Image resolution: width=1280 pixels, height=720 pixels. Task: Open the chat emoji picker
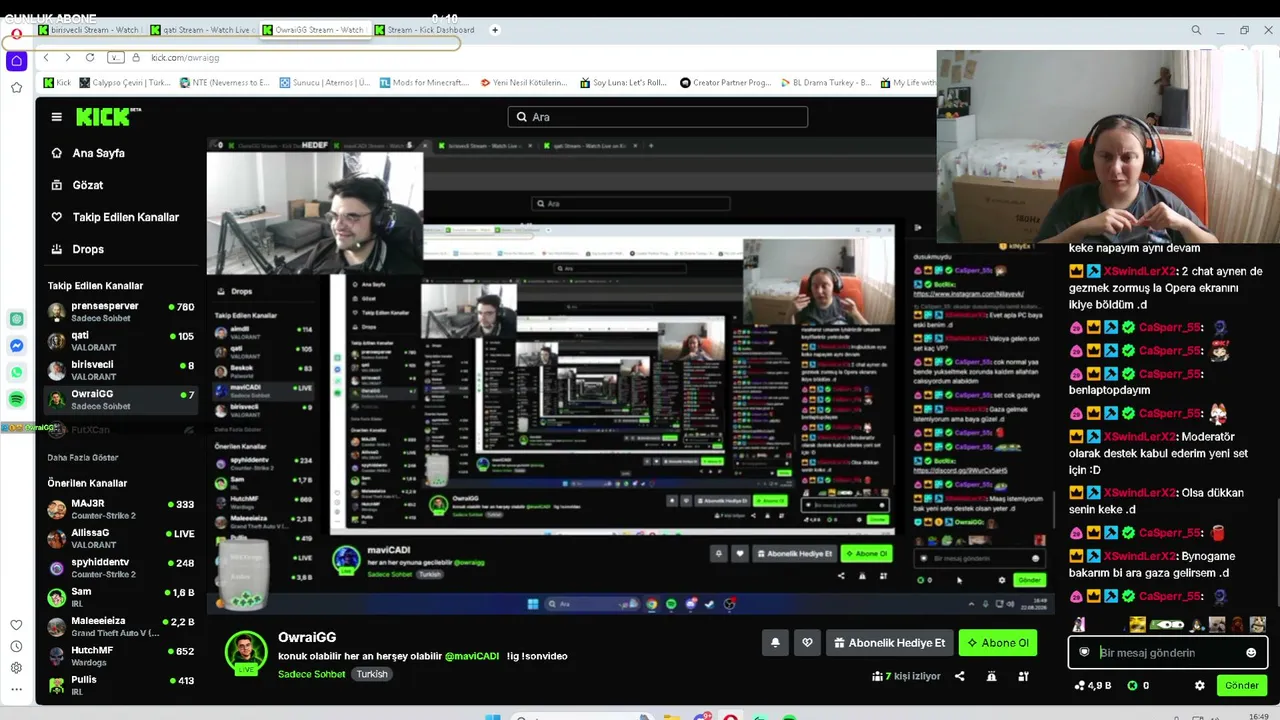tap(1250, 653)
